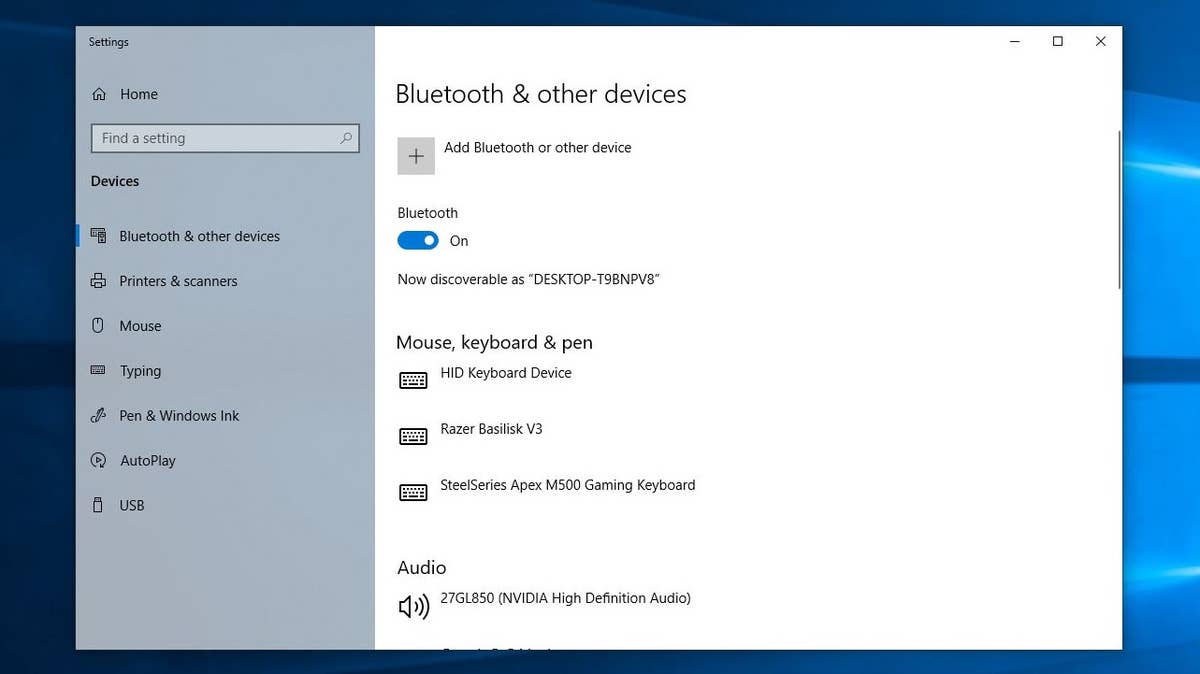Click the Find a setting search box
This screenshot has height=674, width=1200.
click(215, 138)
